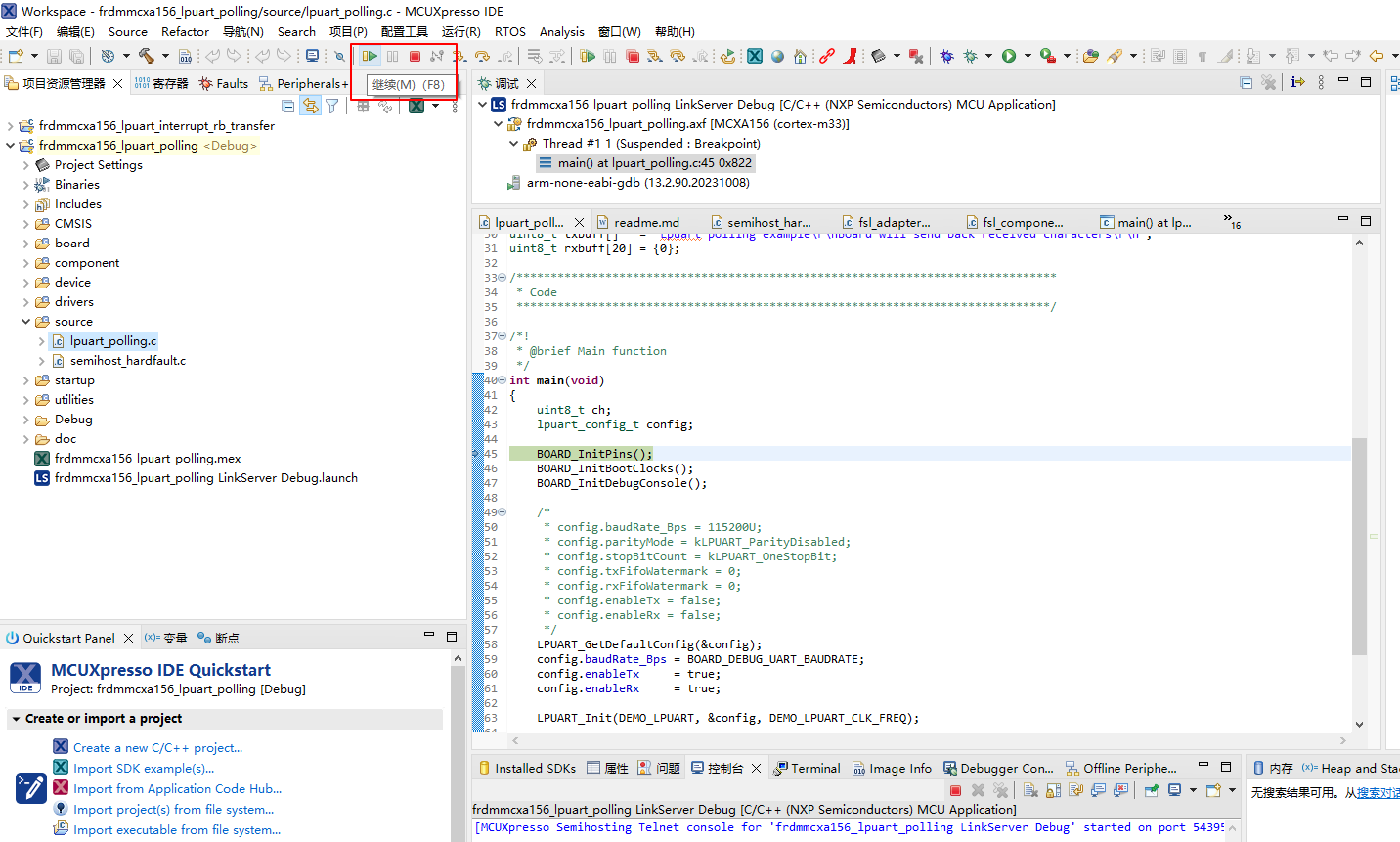Show hidden editor tabs list (16)
Viewport: 1400px width, 842px height.
pos(1232,222)
